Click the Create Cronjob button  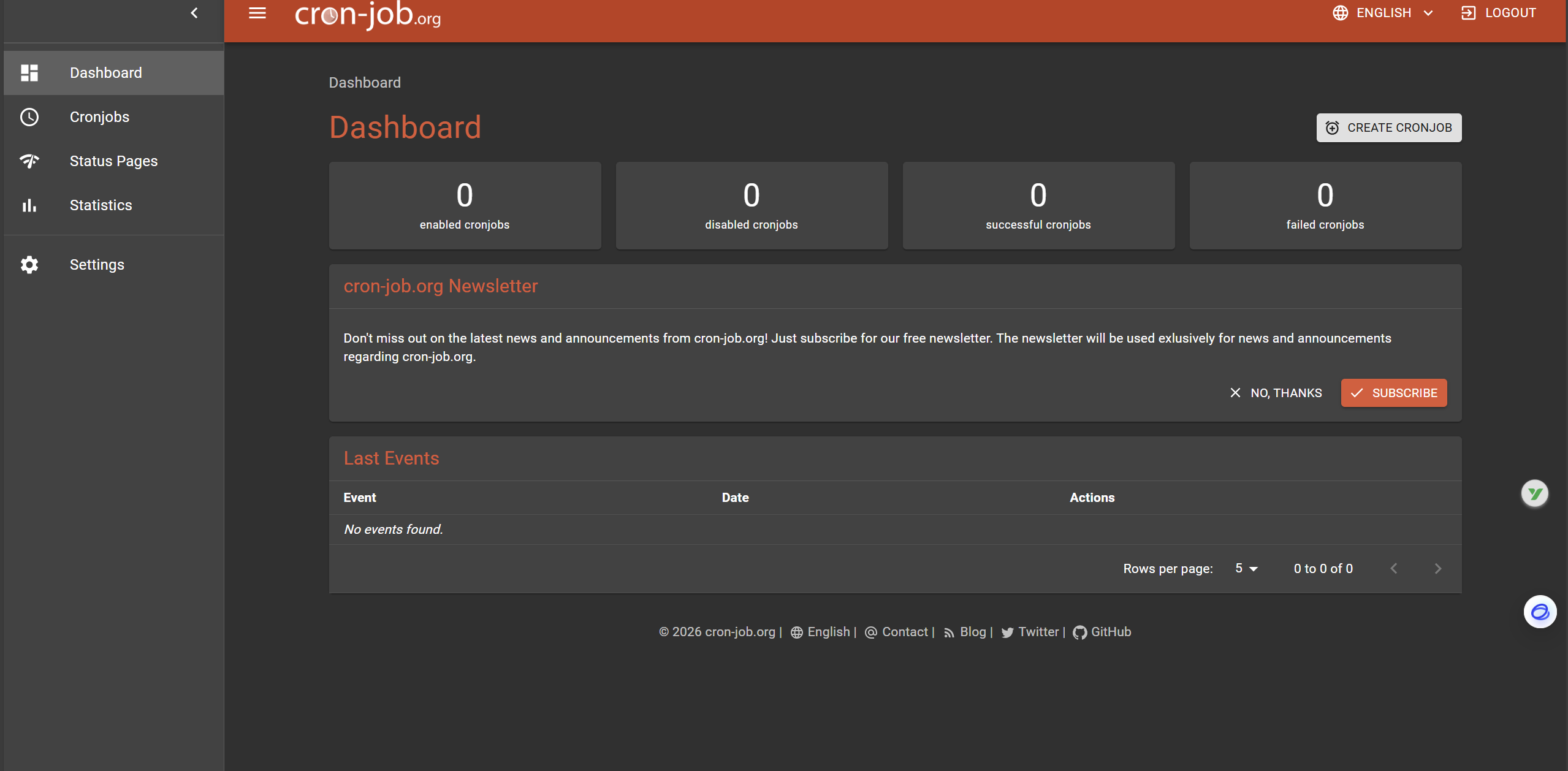coord(1389,127)
